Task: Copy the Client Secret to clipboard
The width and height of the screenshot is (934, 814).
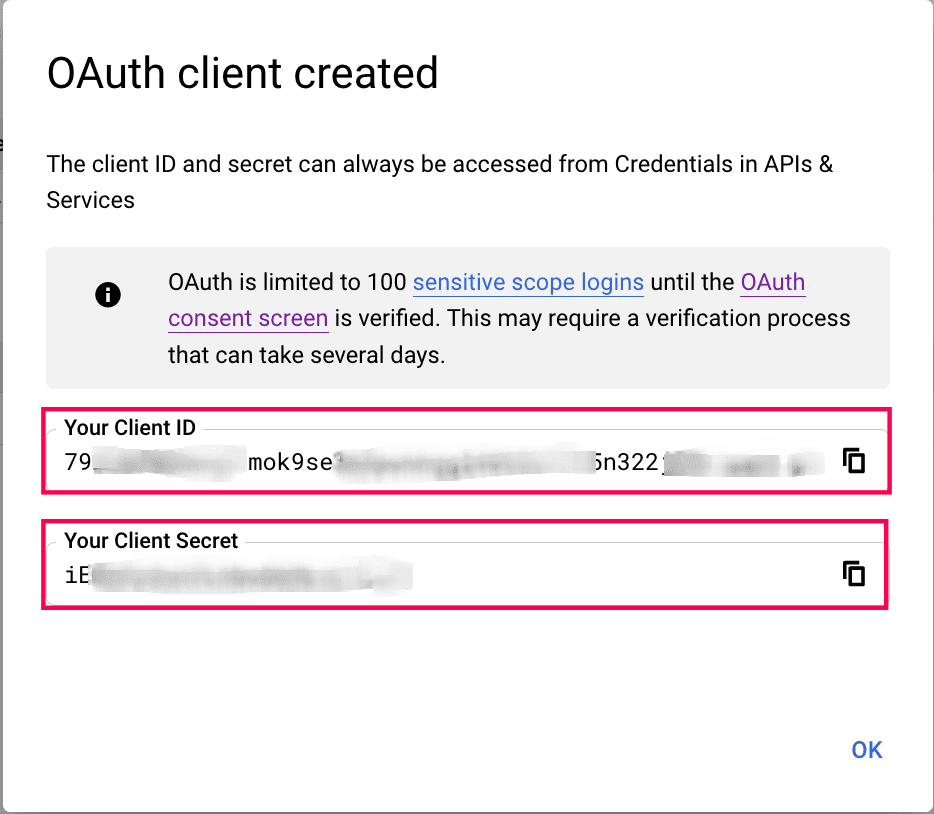Action: pos(853,574)
